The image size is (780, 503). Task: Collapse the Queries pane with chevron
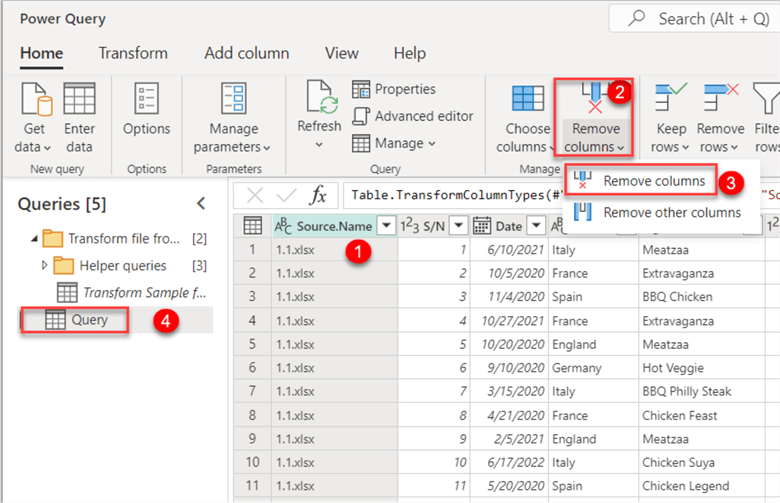coord(201,204)
